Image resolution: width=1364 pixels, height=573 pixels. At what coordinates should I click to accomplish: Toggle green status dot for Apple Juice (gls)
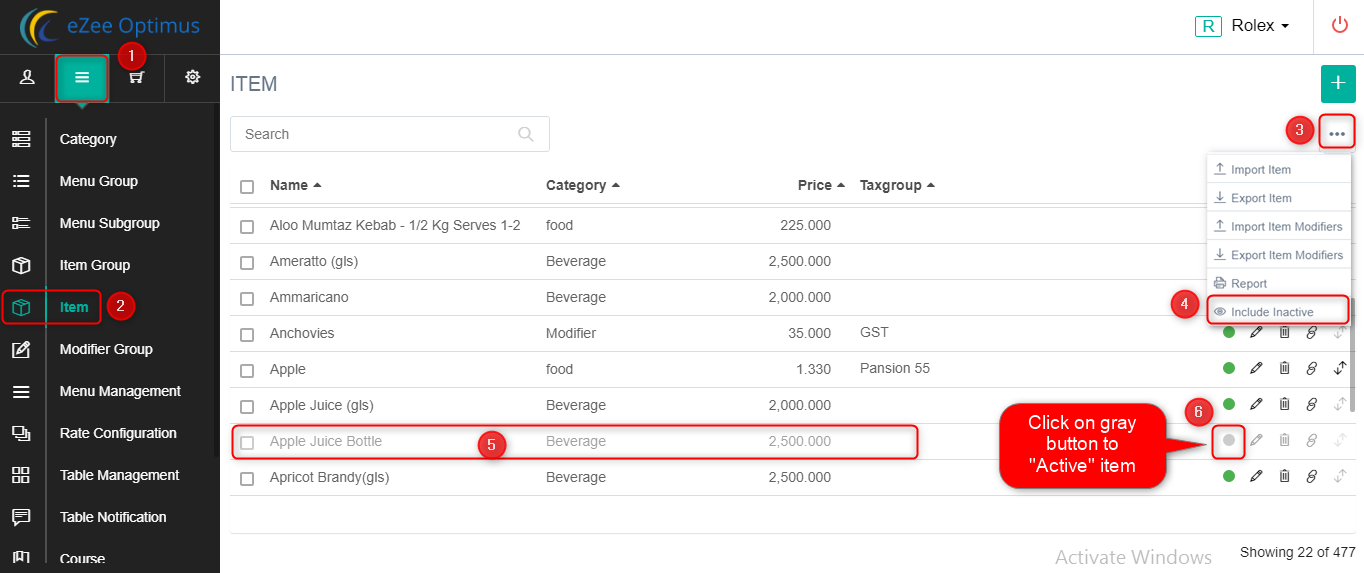(1229, 404)
